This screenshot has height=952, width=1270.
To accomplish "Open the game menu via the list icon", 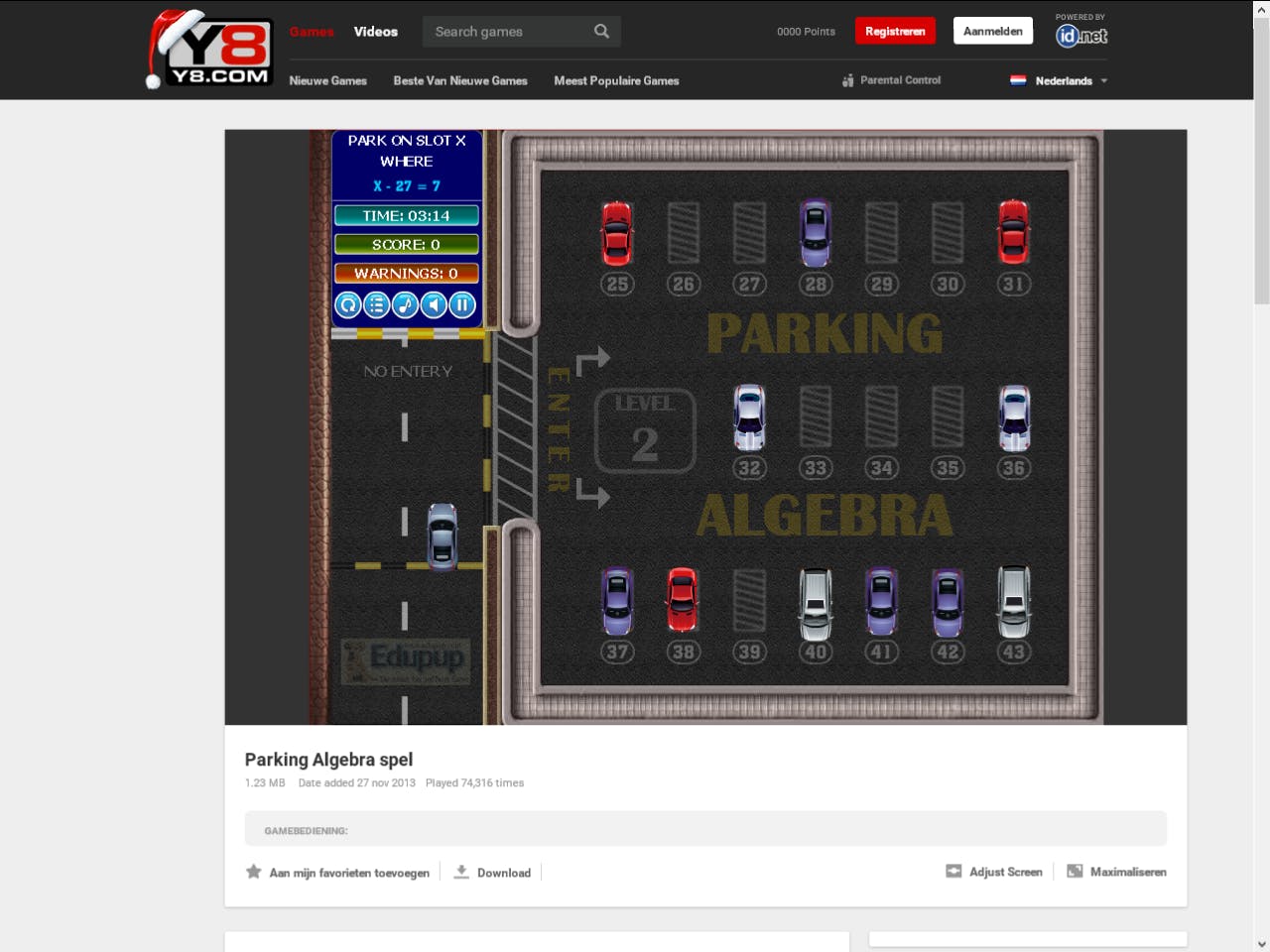I will click(376, 304).
